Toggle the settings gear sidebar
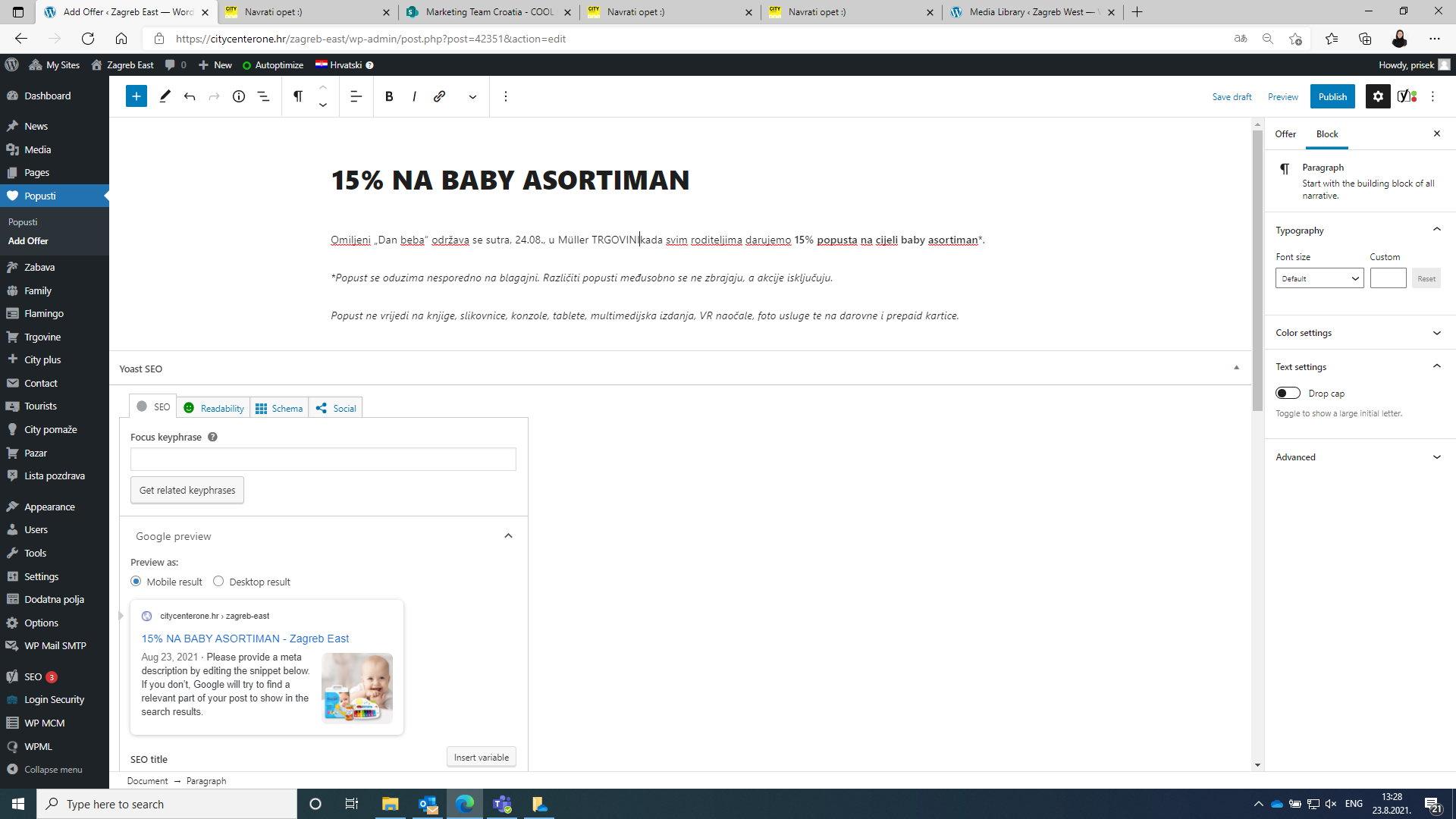The image size is (1456, 819). [x=1378, y=96]
